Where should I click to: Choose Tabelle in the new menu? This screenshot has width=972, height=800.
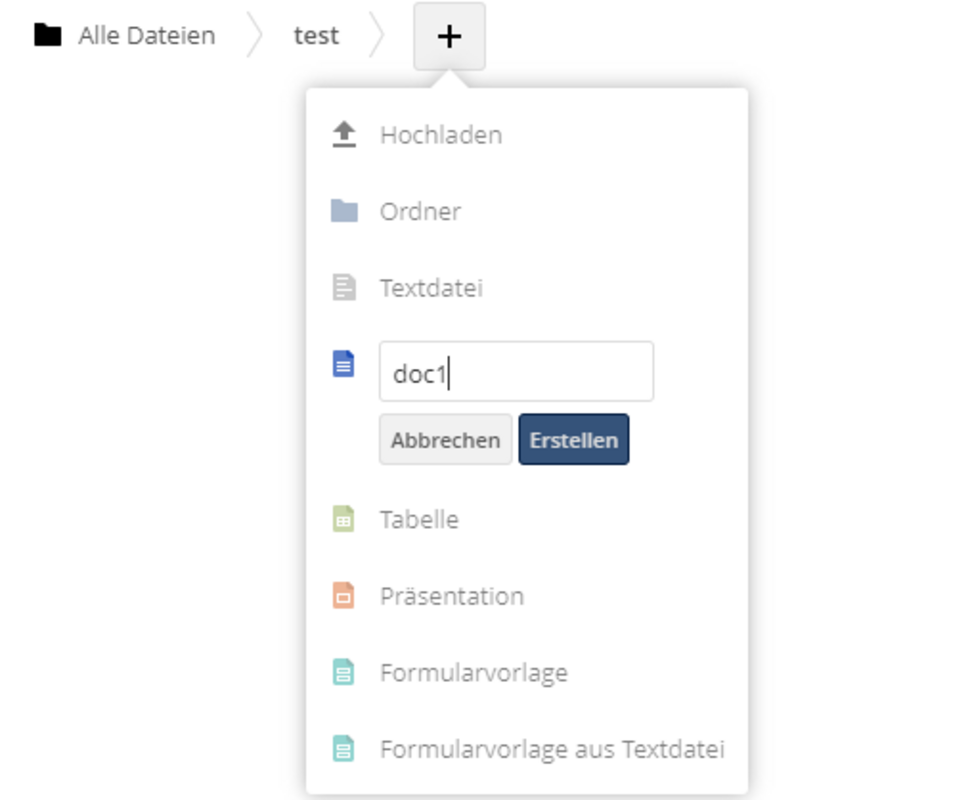(x=419, y=520)
